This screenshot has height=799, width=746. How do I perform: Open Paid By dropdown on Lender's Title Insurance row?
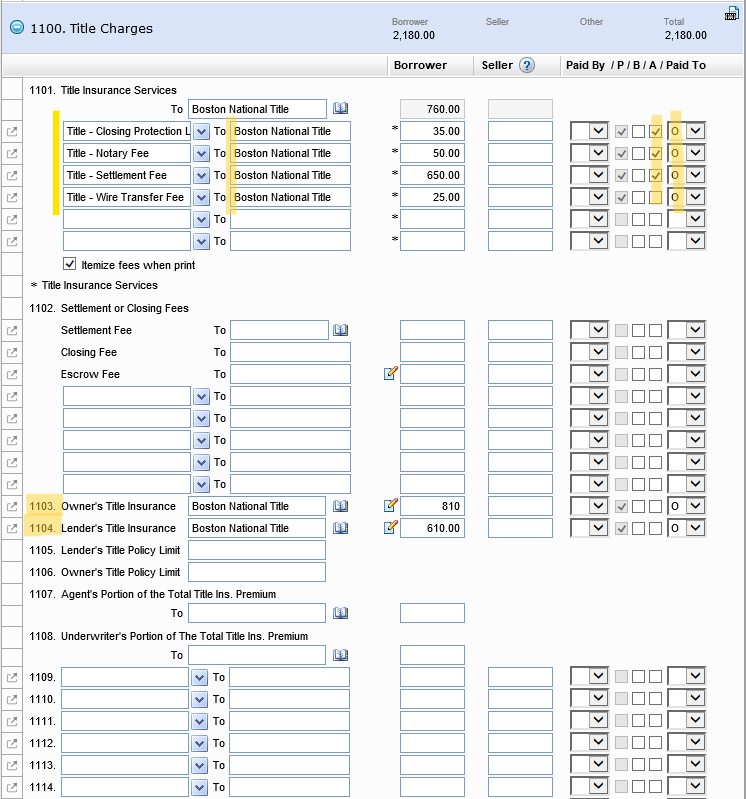pyautogui.click(x=589, y=528)
